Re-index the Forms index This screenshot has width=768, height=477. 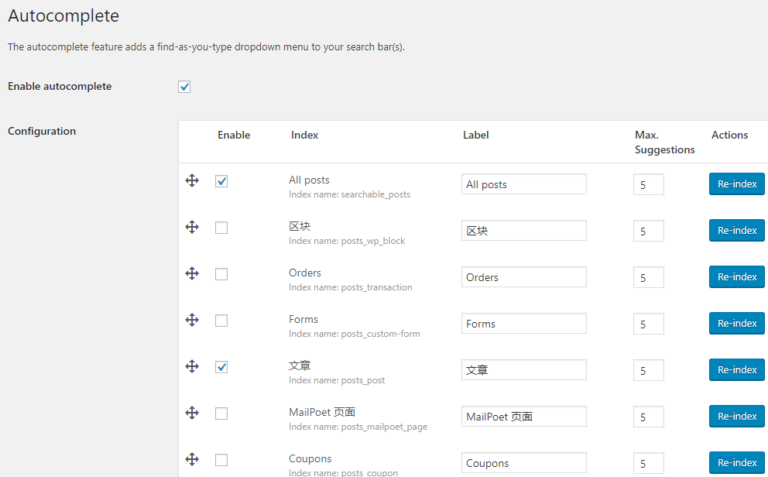click(737, 323)
